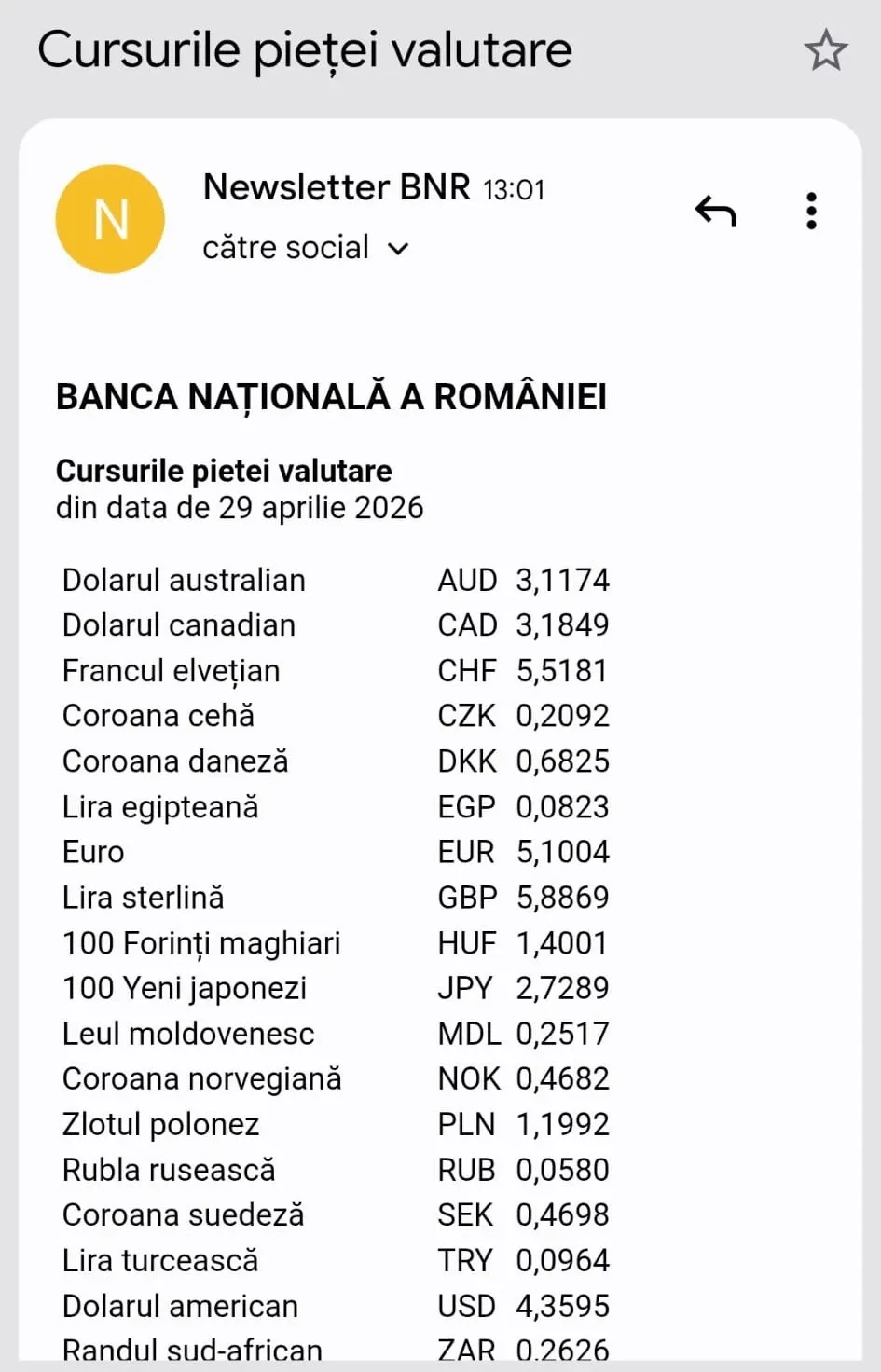Tap the reply arrow icon

click(x=716, y=212)
